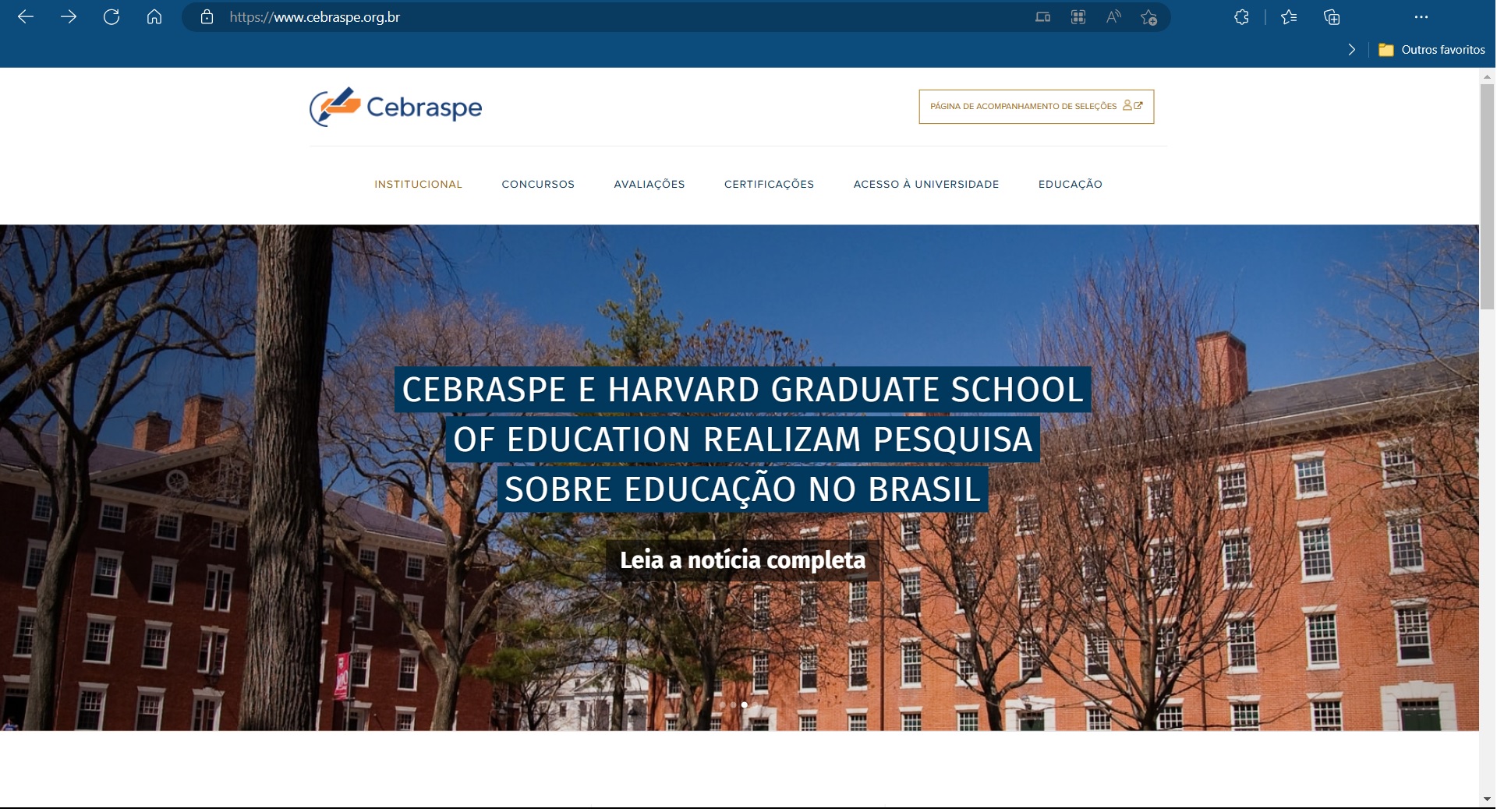Click the vertical scrollbar thumb
The width and height of the screenshot is (1497, 812).
(1487, 196)
